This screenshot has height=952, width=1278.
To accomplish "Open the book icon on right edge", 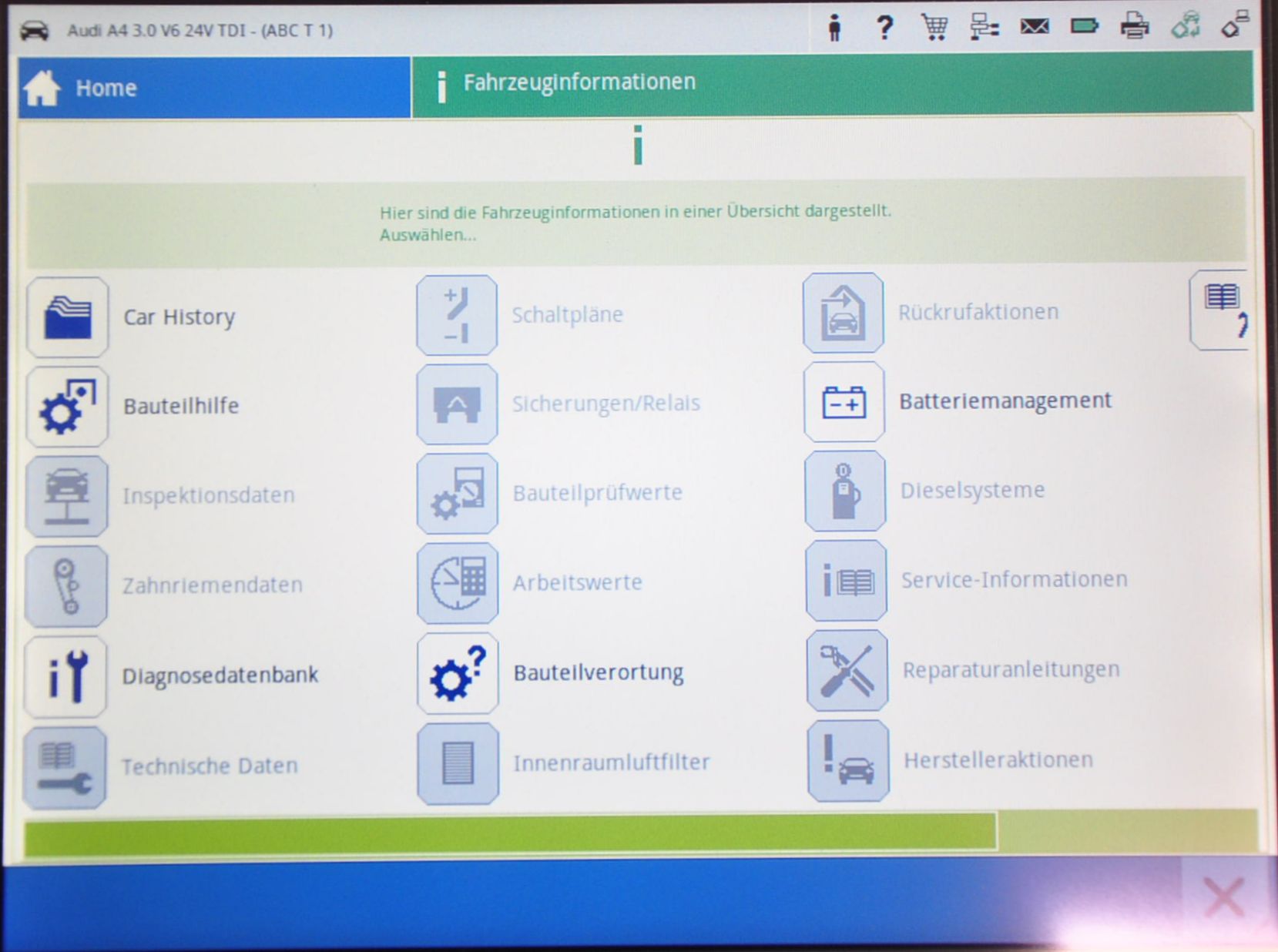I will pos(1221,310).
